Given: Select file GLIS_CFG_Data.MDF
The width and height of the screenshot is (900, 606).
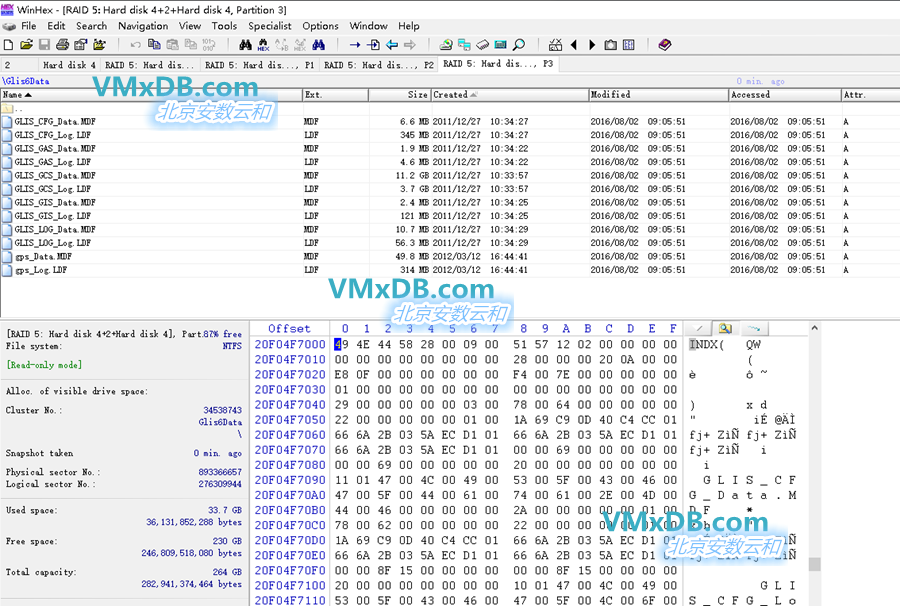Looking at the screenshot, I should point(55,122).
